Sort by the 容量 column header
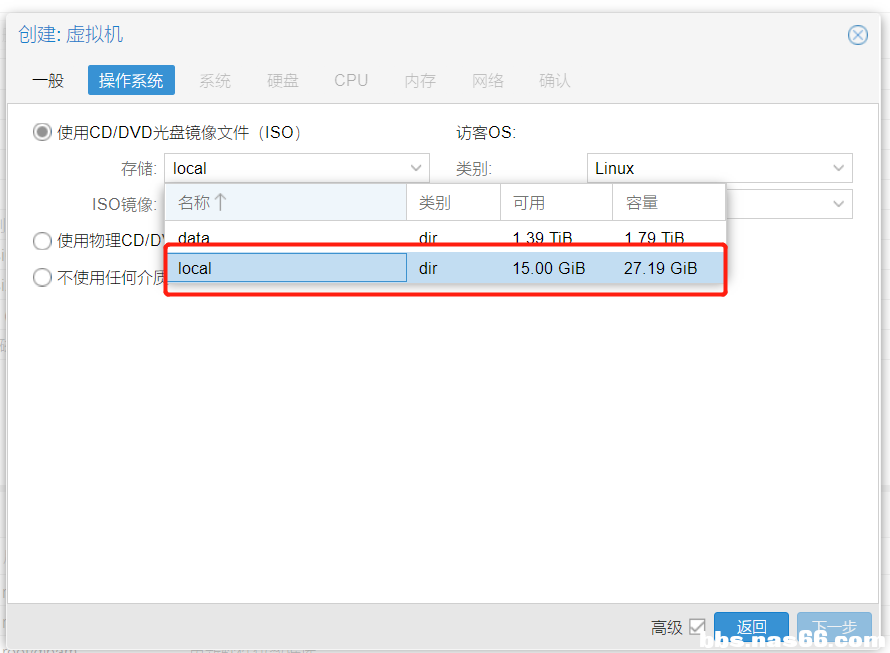This screenshot has height=653, width=890. (642, 203)
